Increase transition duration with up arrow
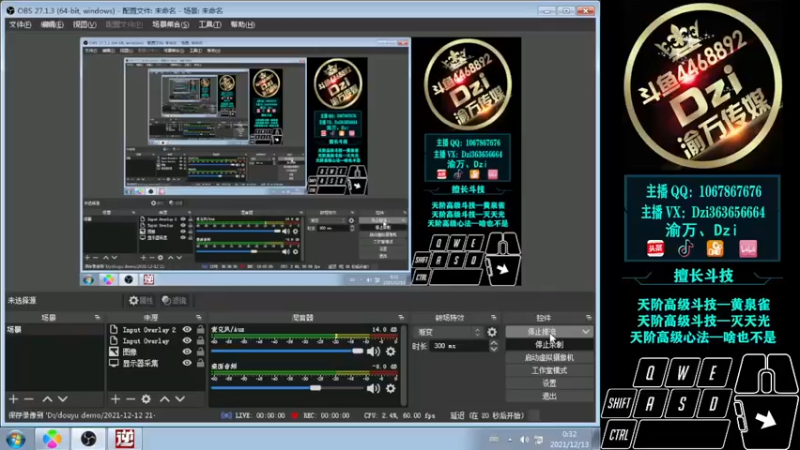 coord(493,343)
